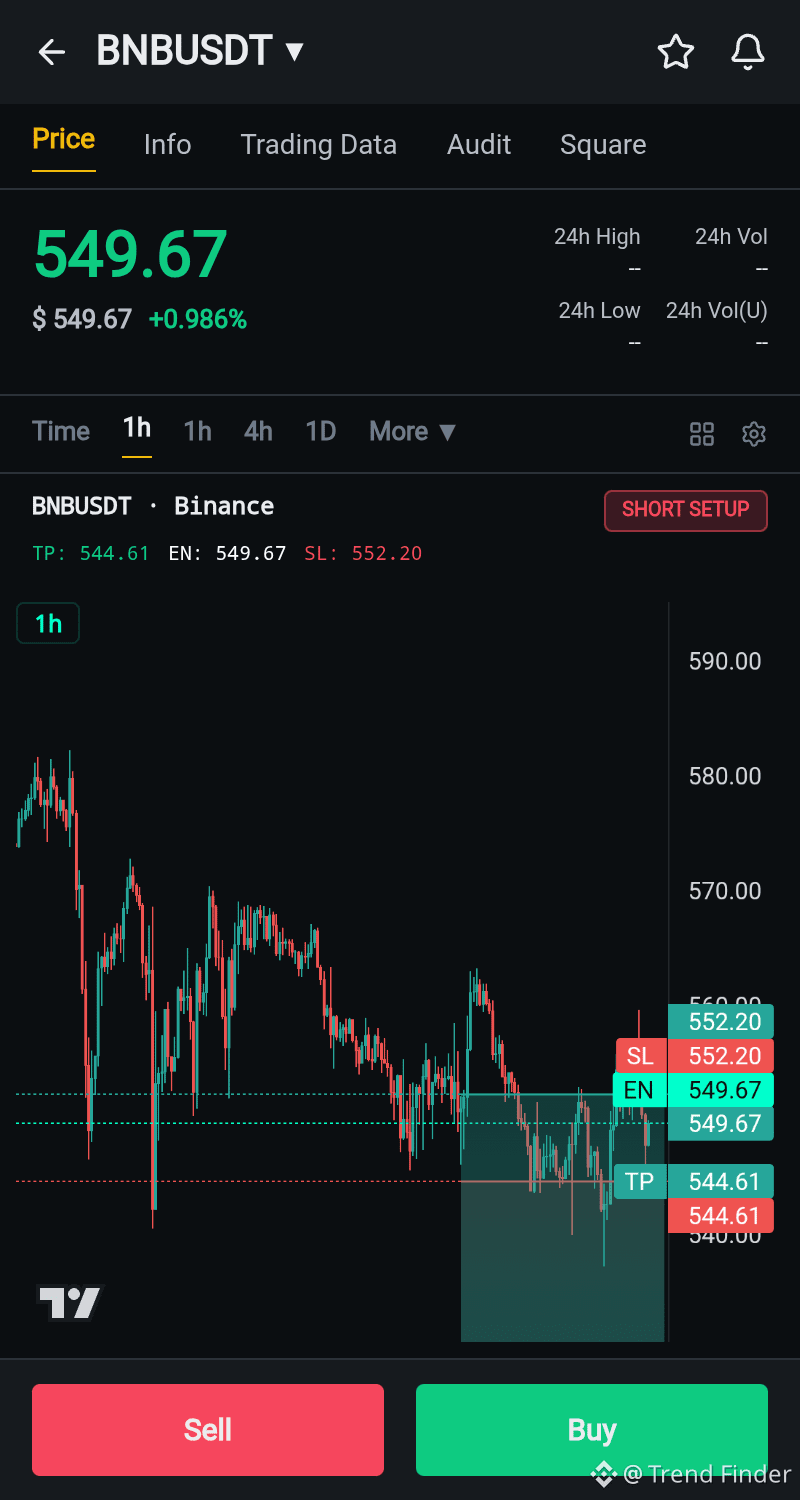Select the highlighted 1h interval
Image resolution: width=800 pixels, height=1500 pixels.
137,428
